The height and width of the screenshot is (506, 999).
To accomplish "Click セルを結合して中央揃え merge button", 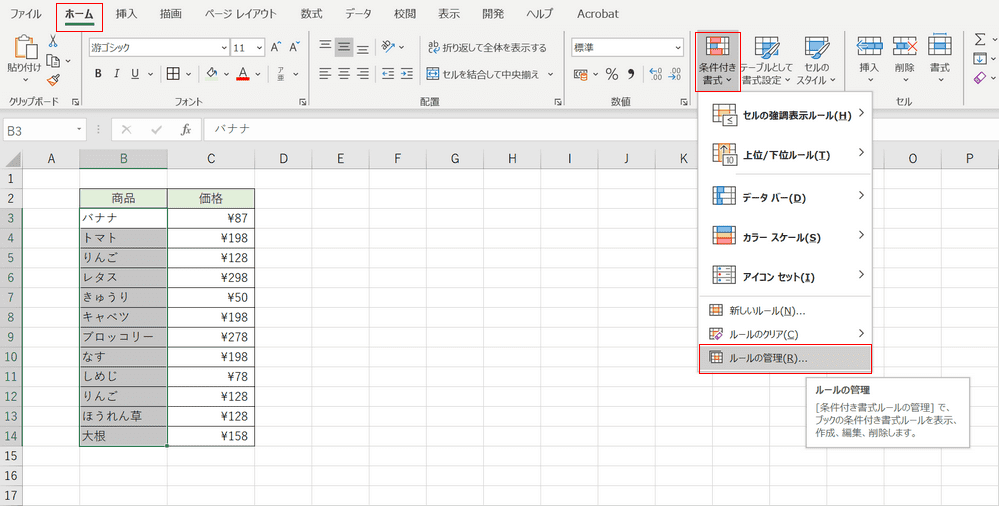I will 483,74.
